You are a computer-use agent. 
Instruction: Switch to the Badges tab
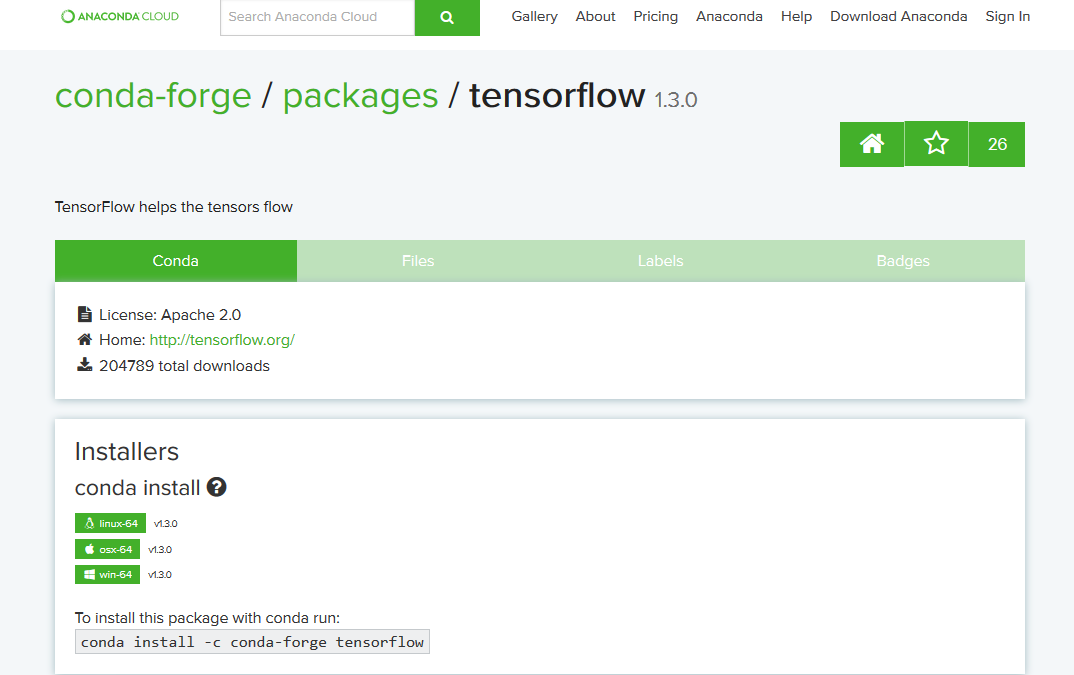tap(903, 260)
